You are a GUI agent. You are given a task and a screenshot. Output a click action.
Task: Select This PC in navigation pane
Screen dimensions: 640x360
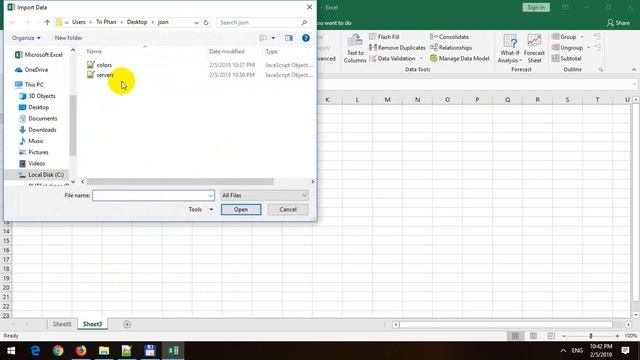click(29, 84)
